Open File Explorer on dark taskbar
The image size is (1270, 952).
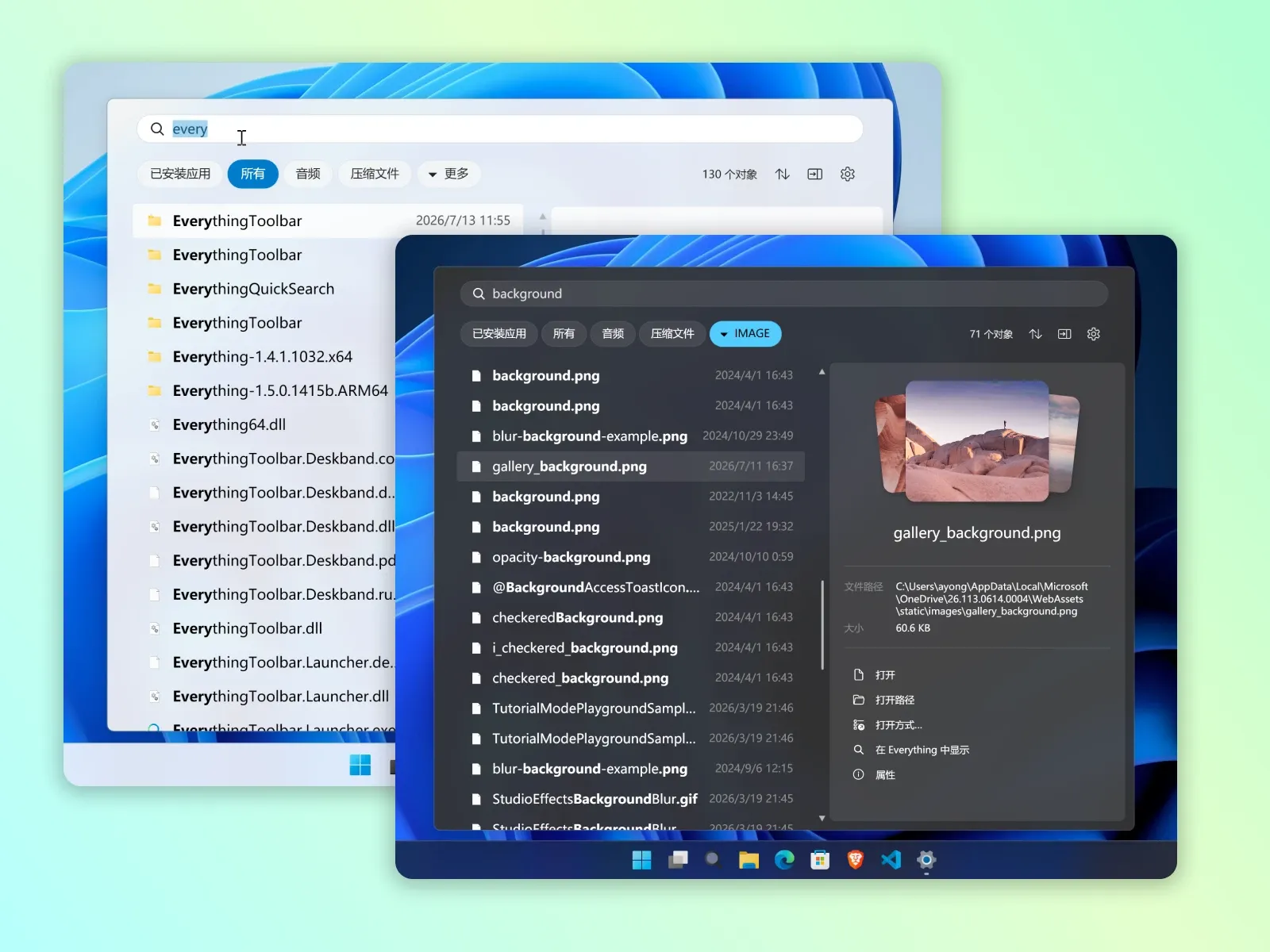click(749, 860)
